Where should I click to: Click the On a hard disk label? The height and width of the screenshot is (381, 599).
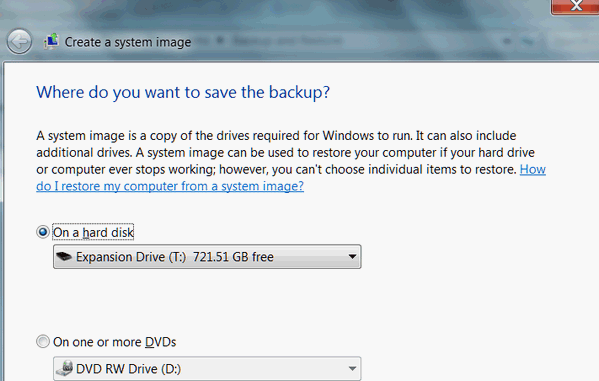click(x=93, y=232)
